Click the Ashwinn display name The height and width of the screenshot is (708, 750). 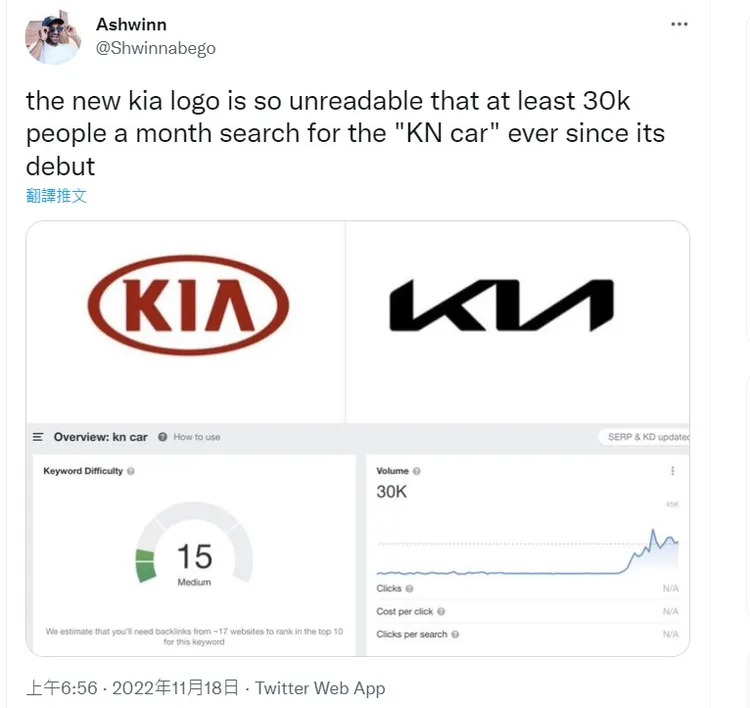129,24
